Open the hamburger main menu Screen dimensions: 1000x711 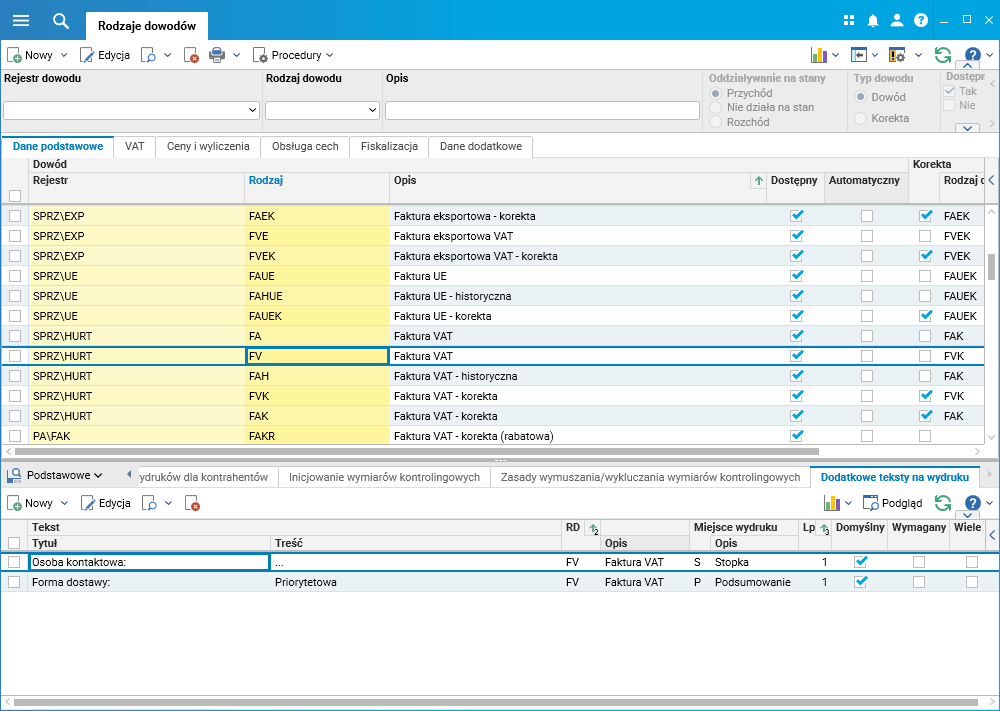[21, 20]
